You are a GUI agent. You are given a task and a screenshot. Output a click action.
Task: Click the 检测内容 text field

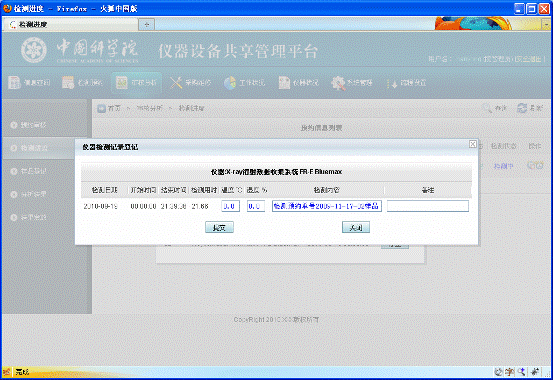coord(327,206)
